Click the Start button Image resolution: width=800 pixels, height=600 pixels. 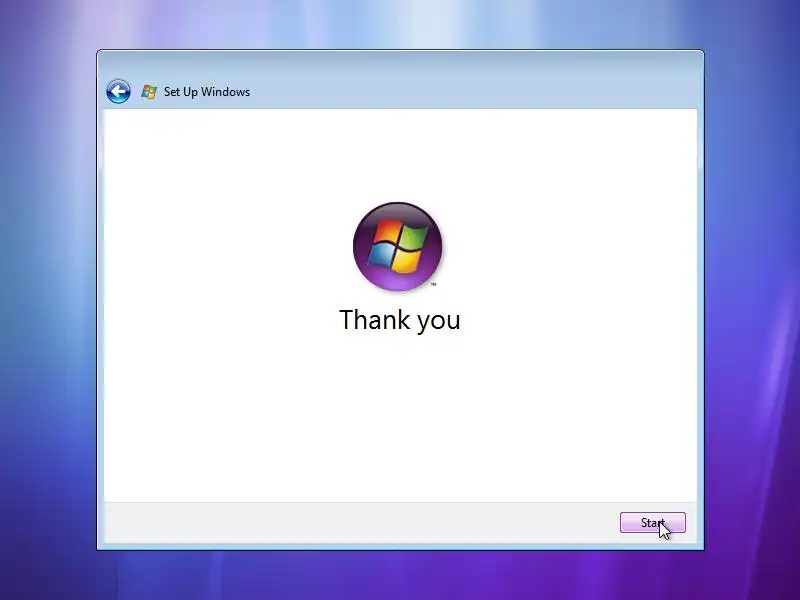pos(653,522)
